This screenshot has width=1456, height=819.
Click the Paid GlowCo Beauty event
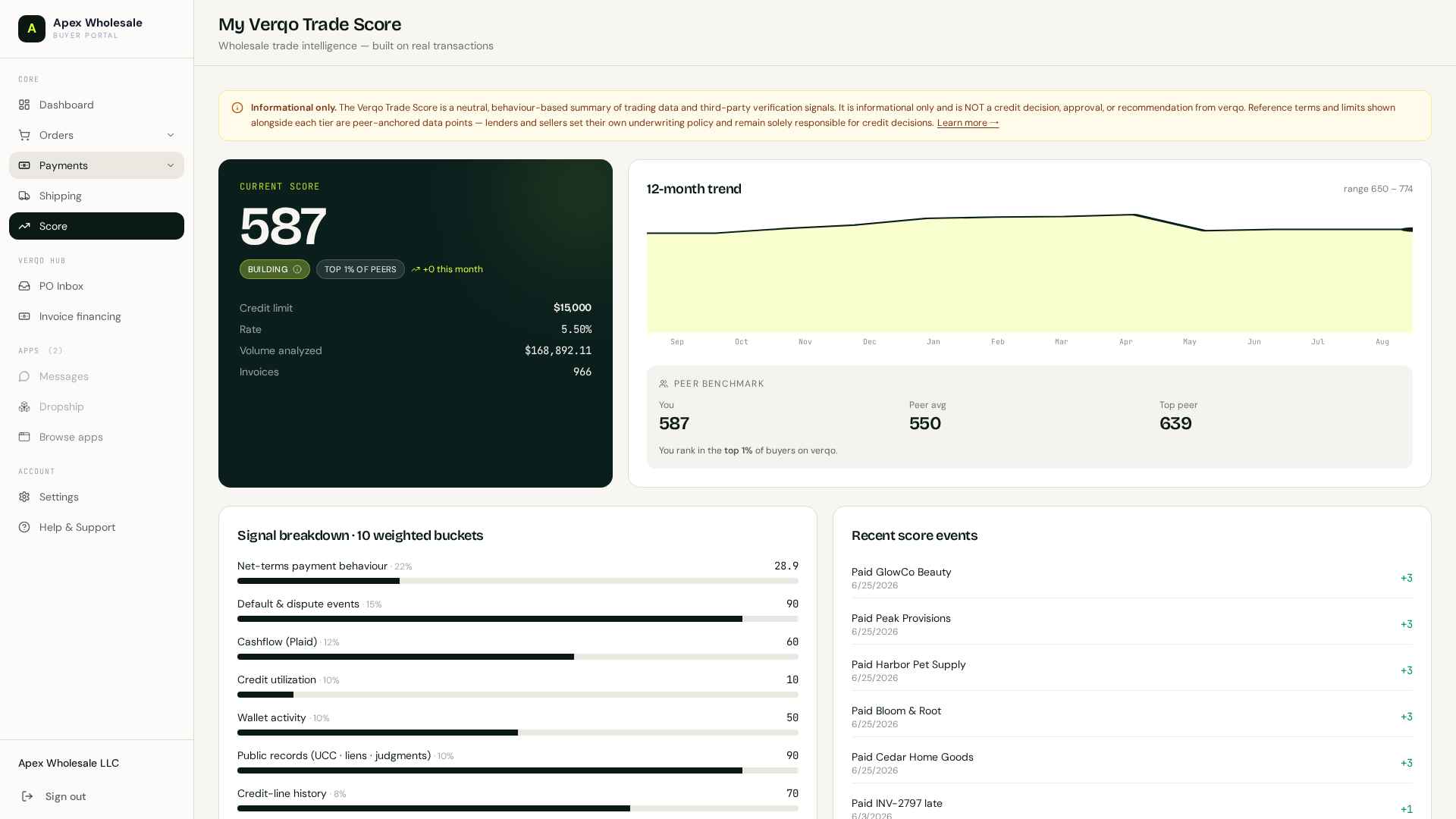click(x=1131, y=578)
